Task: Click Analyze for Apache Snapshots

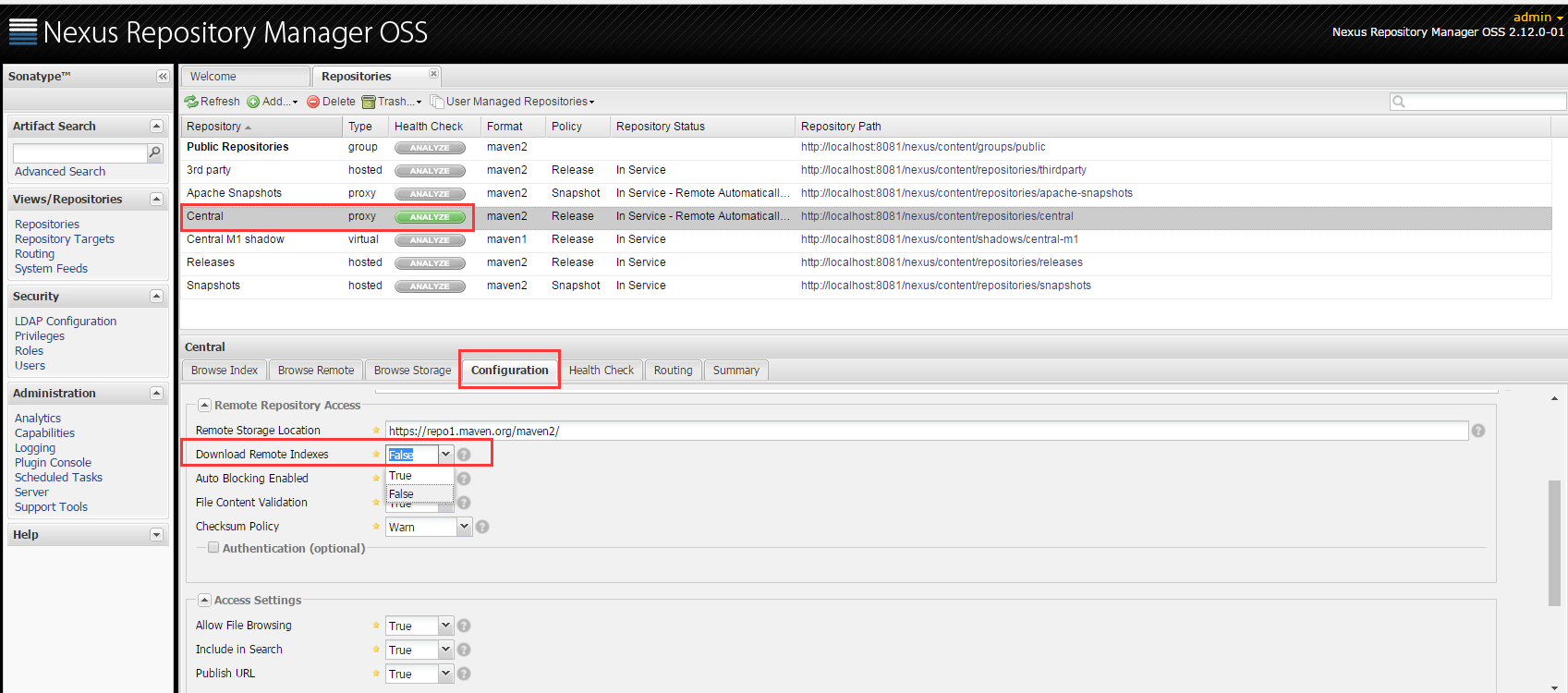Action: 430,194
